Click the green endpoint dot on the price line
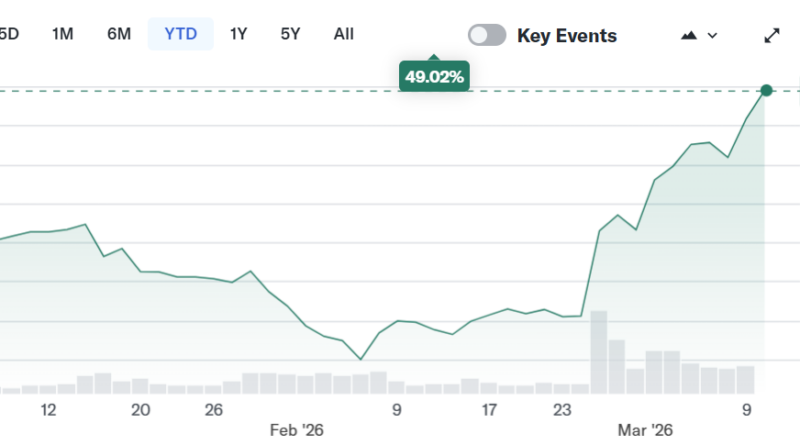The image size is (800, 445). pyautogui.click(x=766, y=91)
